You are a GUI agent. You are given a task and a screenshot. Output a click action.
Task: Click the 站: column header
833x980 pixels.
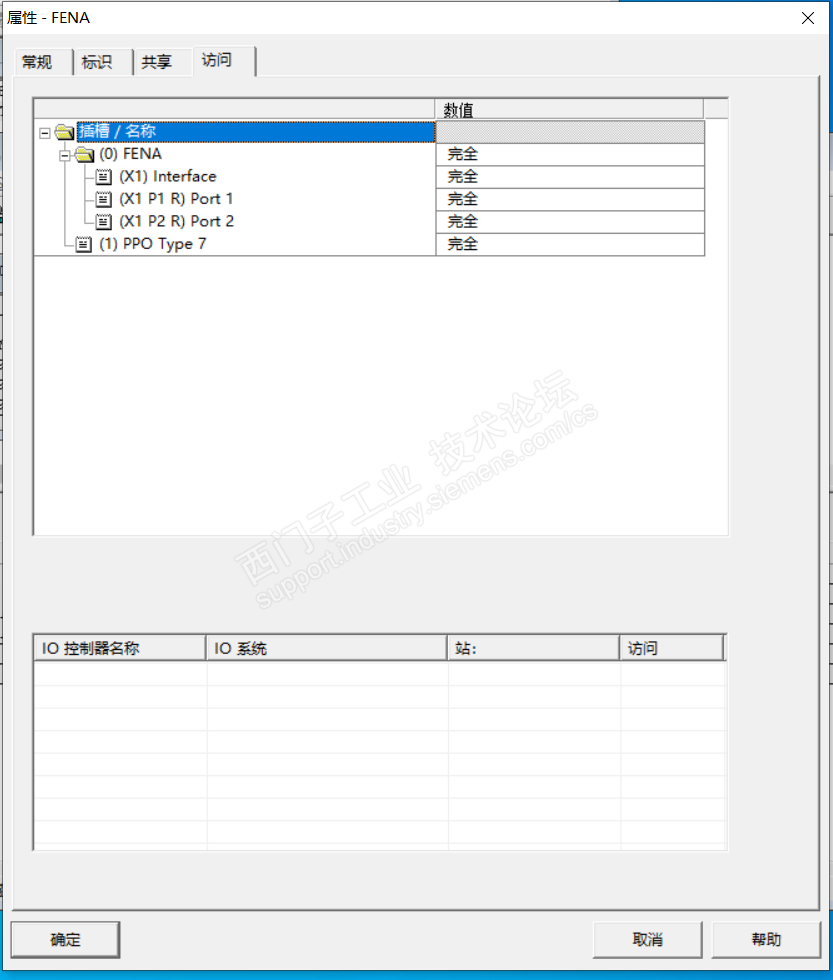(534, 648)
